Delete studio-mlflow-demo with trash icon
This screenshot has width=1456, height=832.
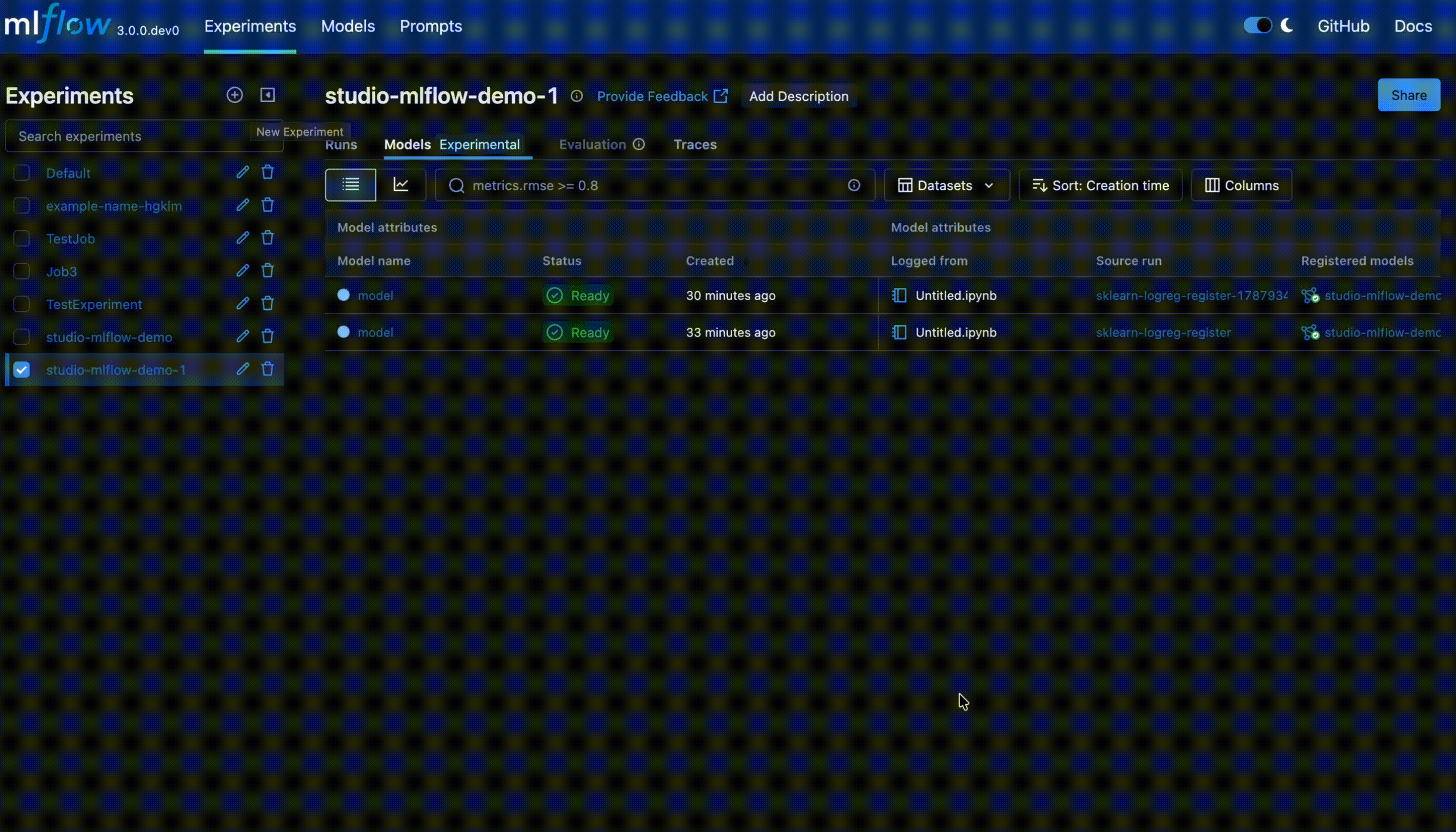click(267, 336)
